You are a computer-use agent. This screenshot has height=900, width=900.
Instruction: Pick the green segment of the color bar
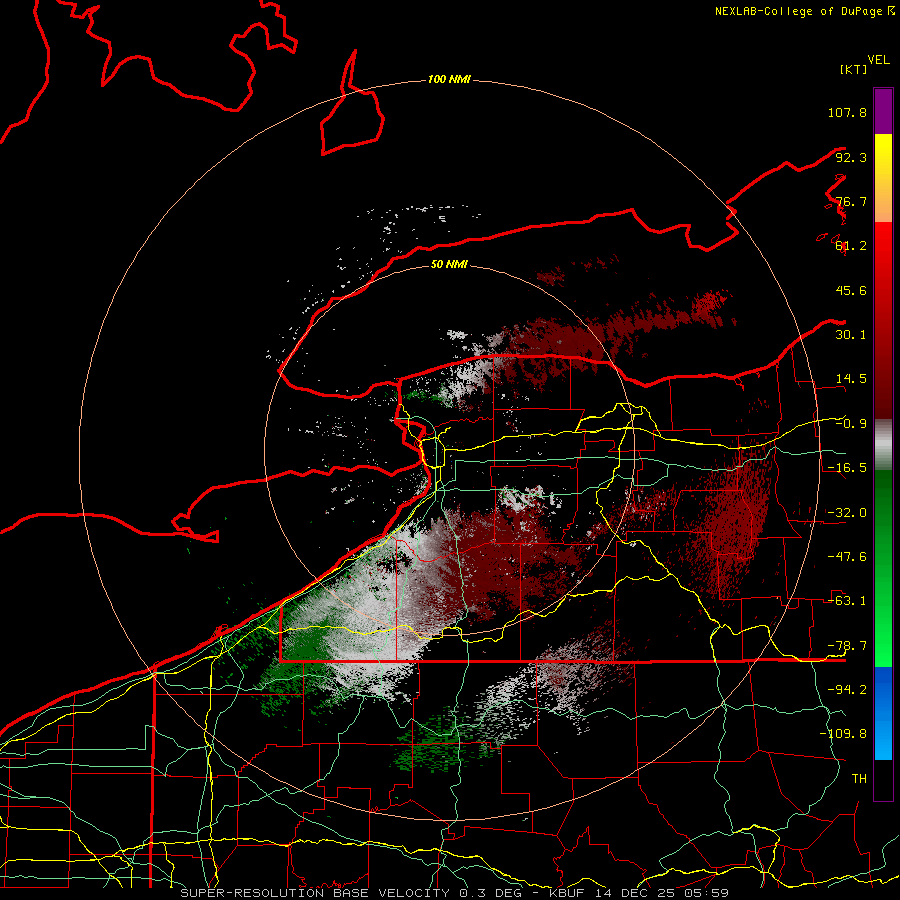point(883,568)
